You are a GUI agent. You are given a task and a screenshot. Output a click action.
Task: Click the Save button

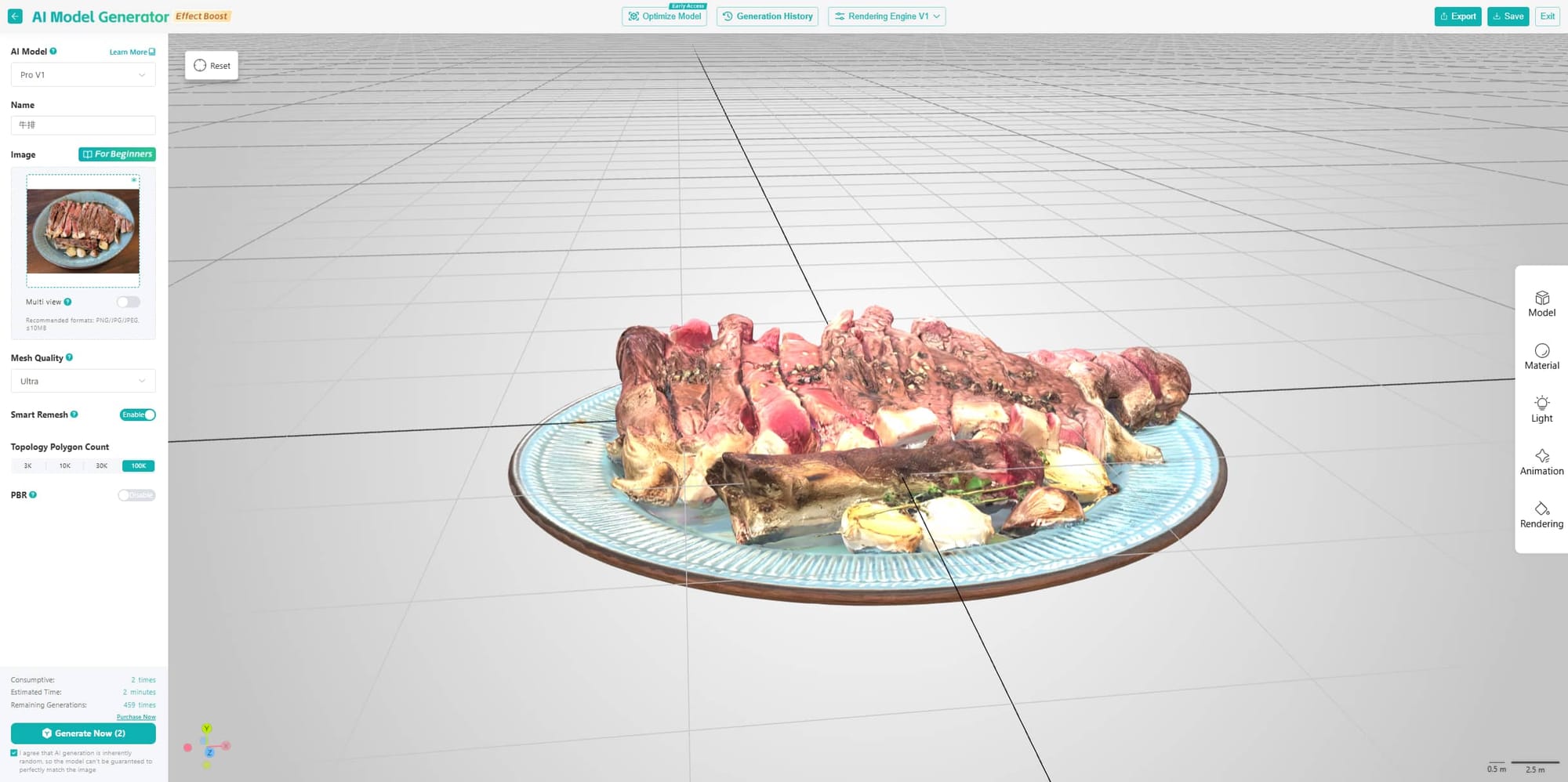[1508, 16]
